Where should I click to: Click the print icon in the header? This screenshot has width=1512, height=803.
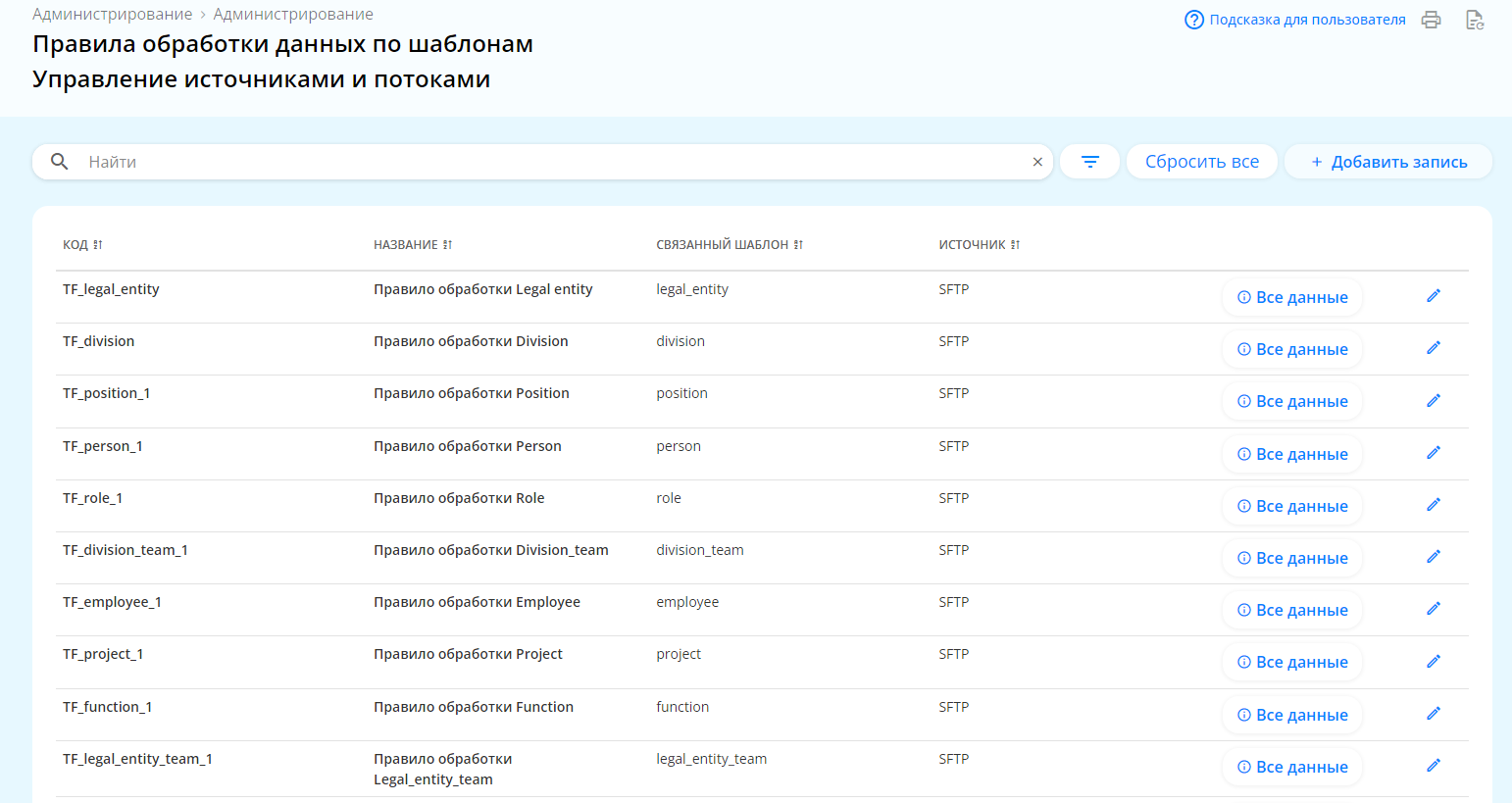click(1431, 20)
